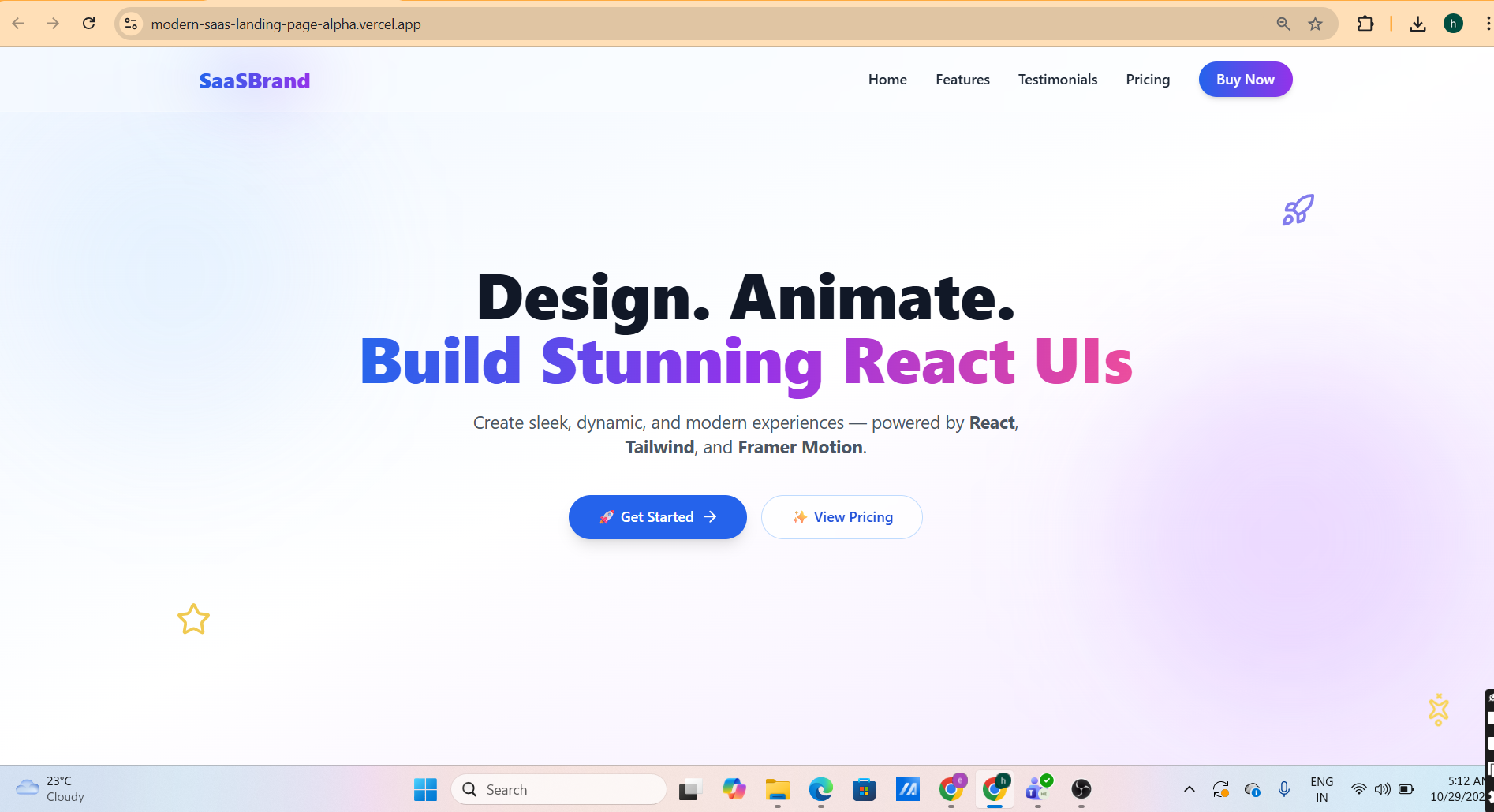Open Wi-Fi settings from the system tray
Viewport: 1494px width, 812px height.
pyautogui.click(x=1358, y=789)
